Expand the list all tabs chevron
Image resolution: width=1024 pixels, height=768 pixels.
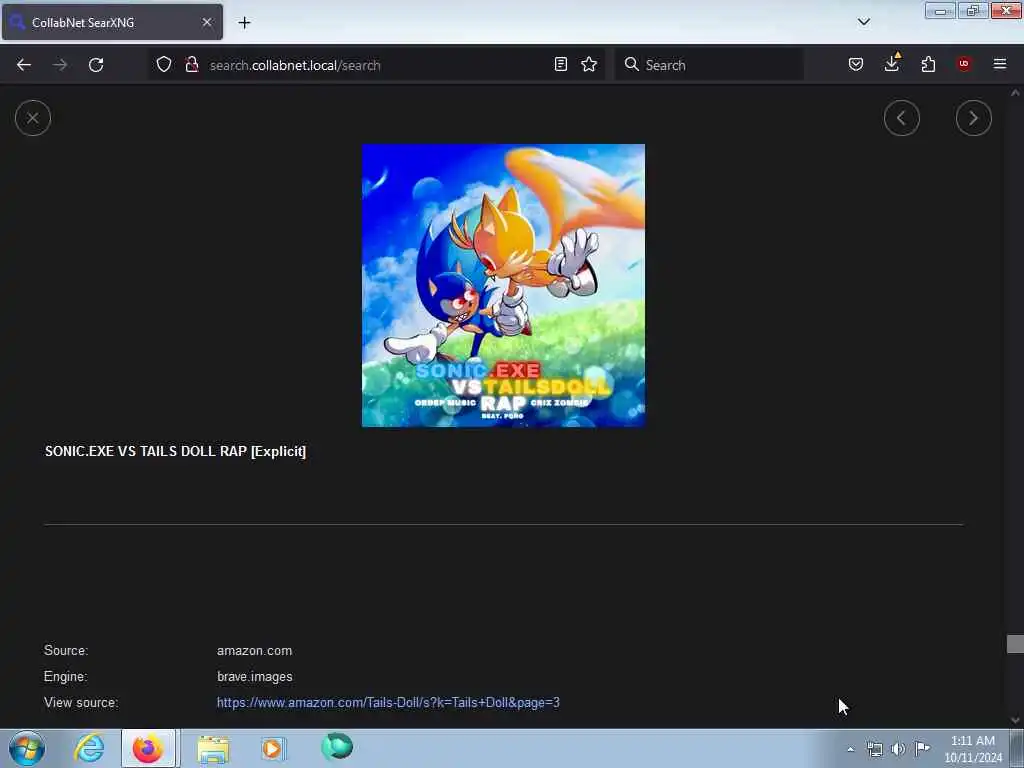tap(864, 22)
